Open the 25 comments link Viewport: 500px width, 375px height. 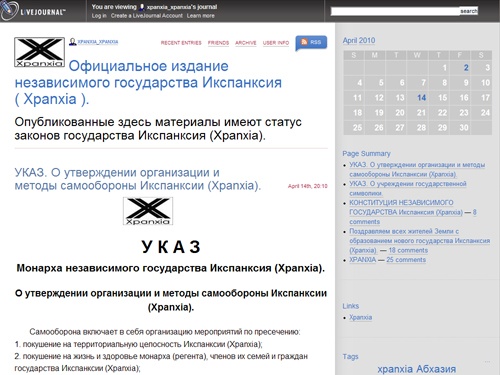pyautogui.click(x=406, y=260)
